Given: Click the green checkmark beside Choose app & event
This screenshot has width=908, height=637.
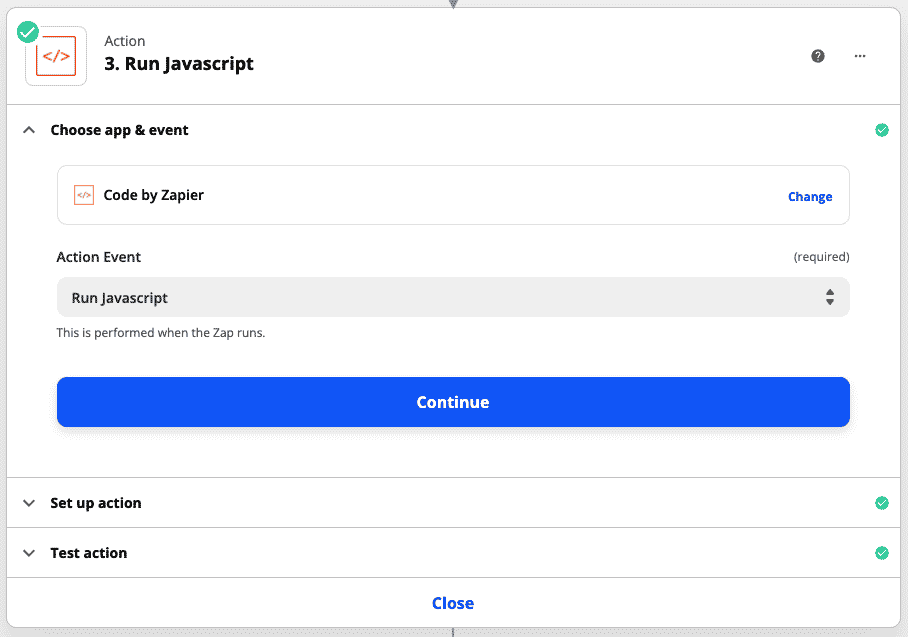Looking at the screenshot, I should pos(882,130).
